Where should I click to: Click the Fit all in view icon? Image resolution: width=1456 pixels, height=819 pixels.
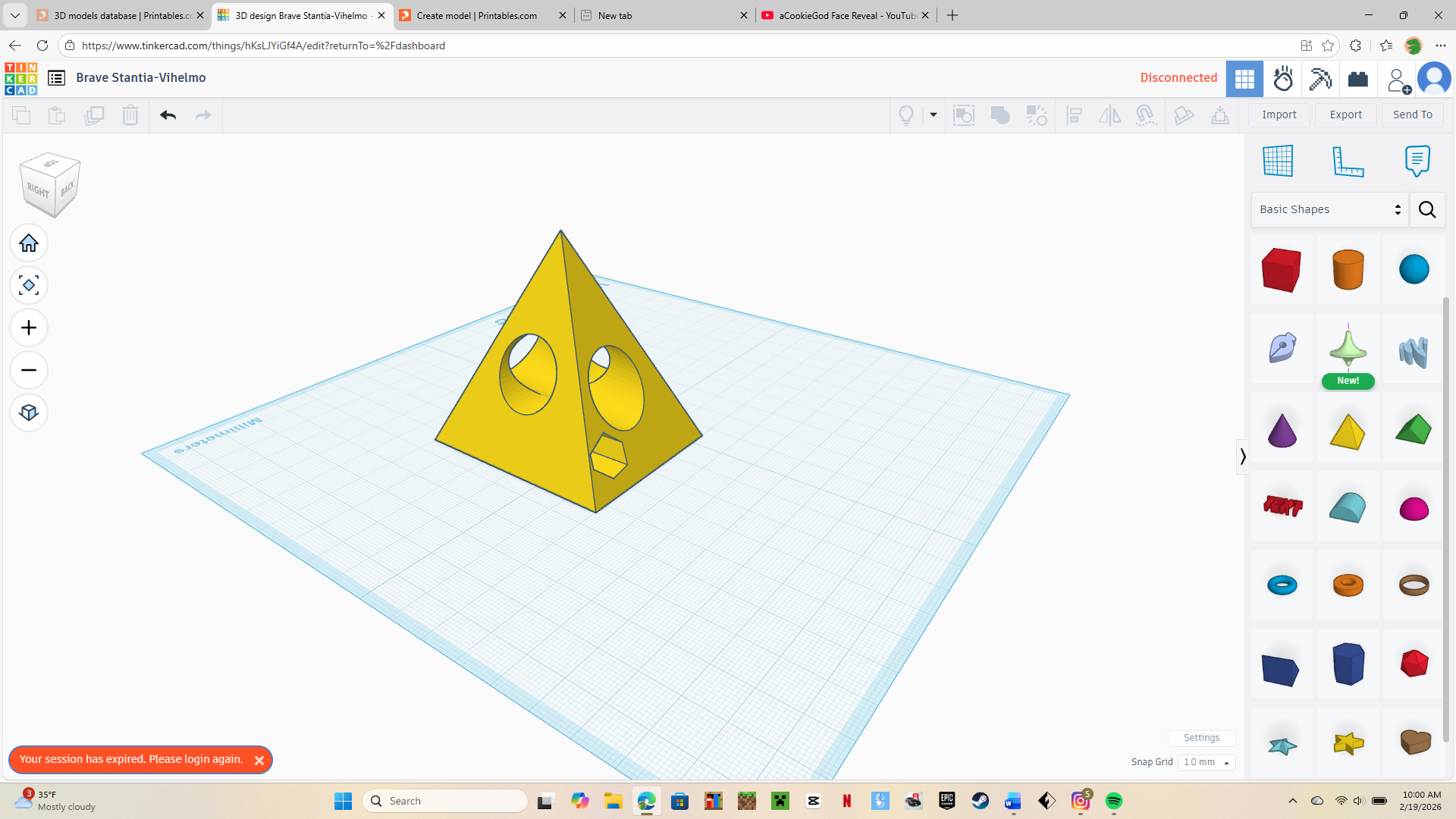point(29,286)
